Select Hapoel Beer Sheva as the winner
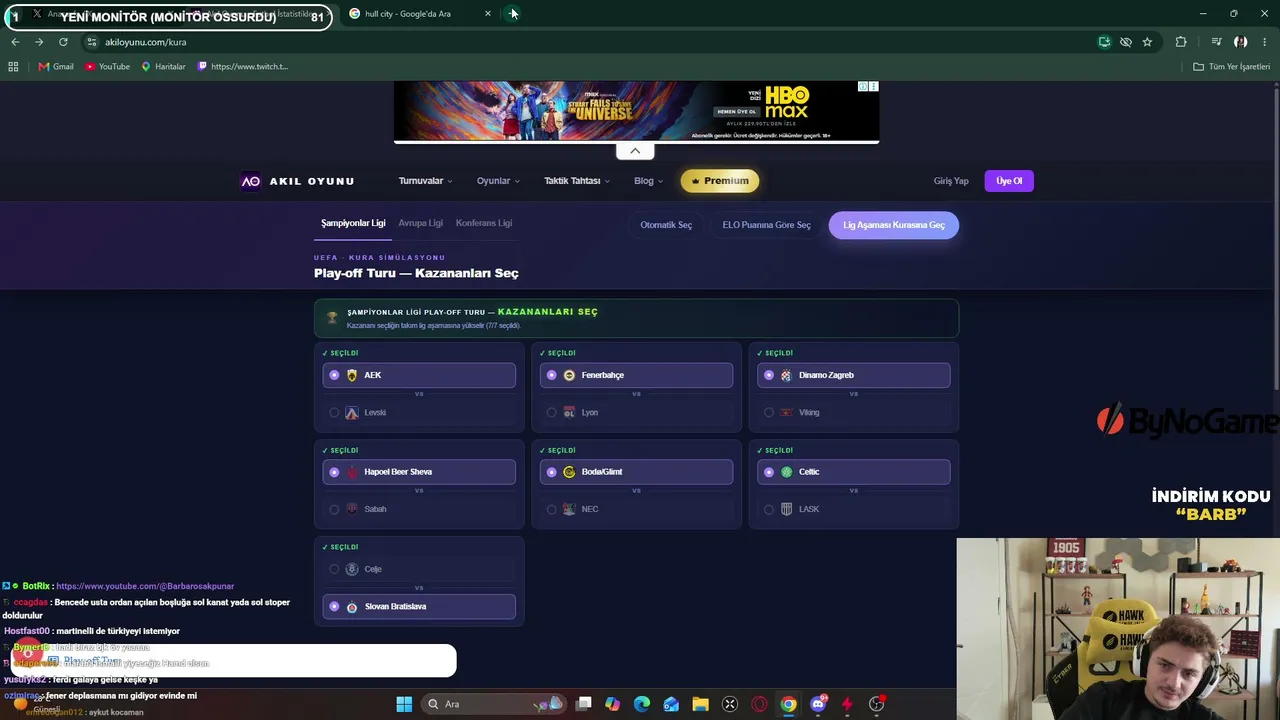This screenshot has width=1280, height=720. point(419,472)
